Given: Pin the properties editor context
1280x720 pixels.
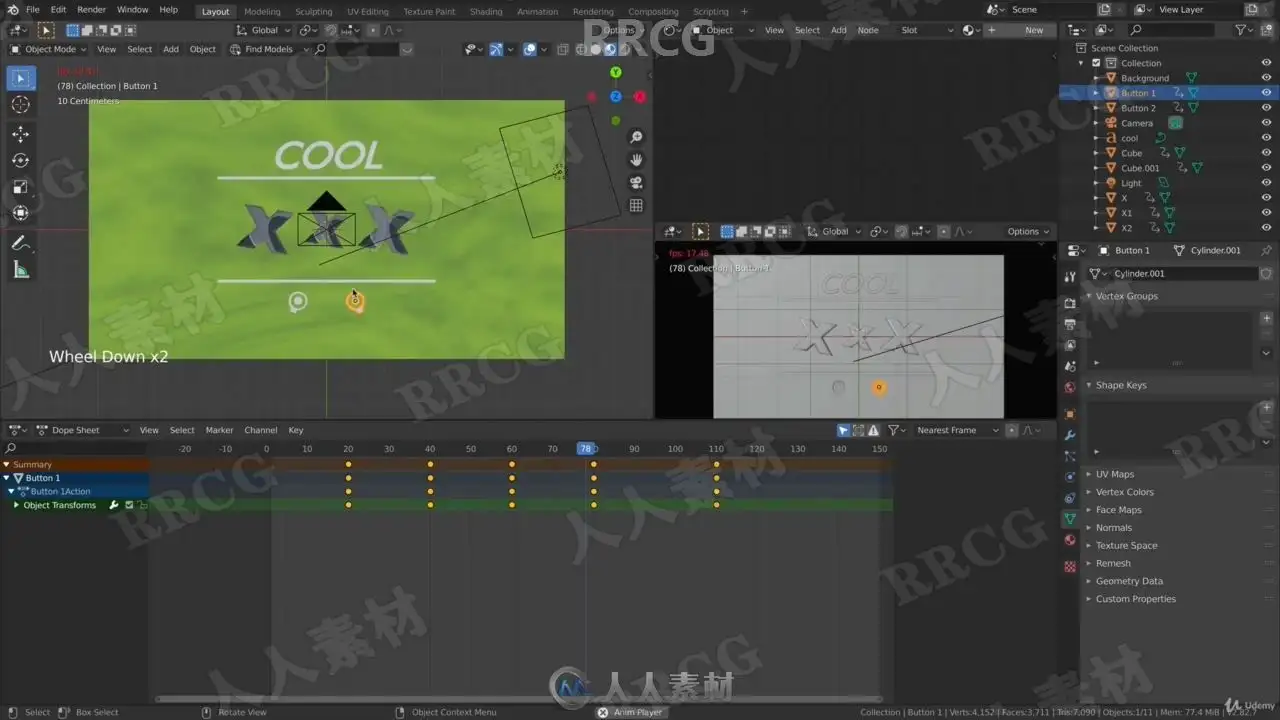Looking at the screenshot, I should (x=1266, y=250).
